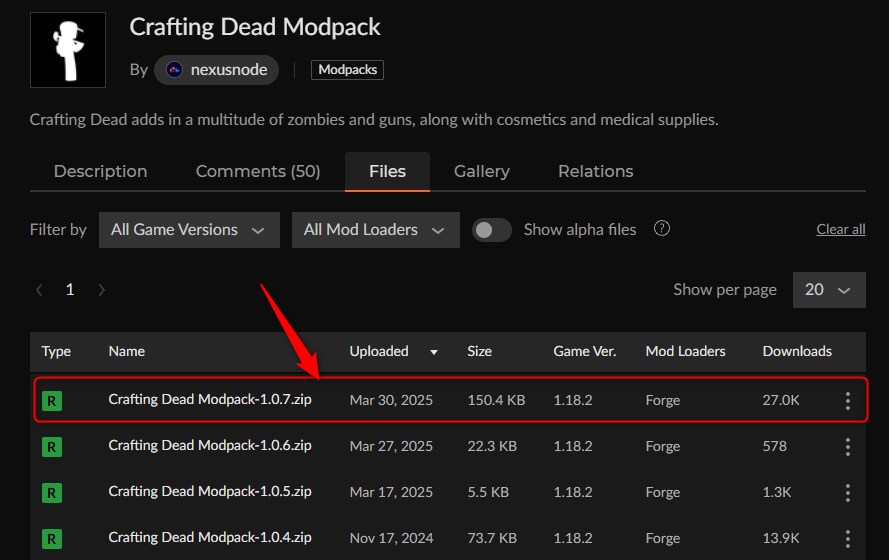This screenshot has width=889, height=560.
Task: Open the Modpacks category tag
Action: tap(347, 70)
